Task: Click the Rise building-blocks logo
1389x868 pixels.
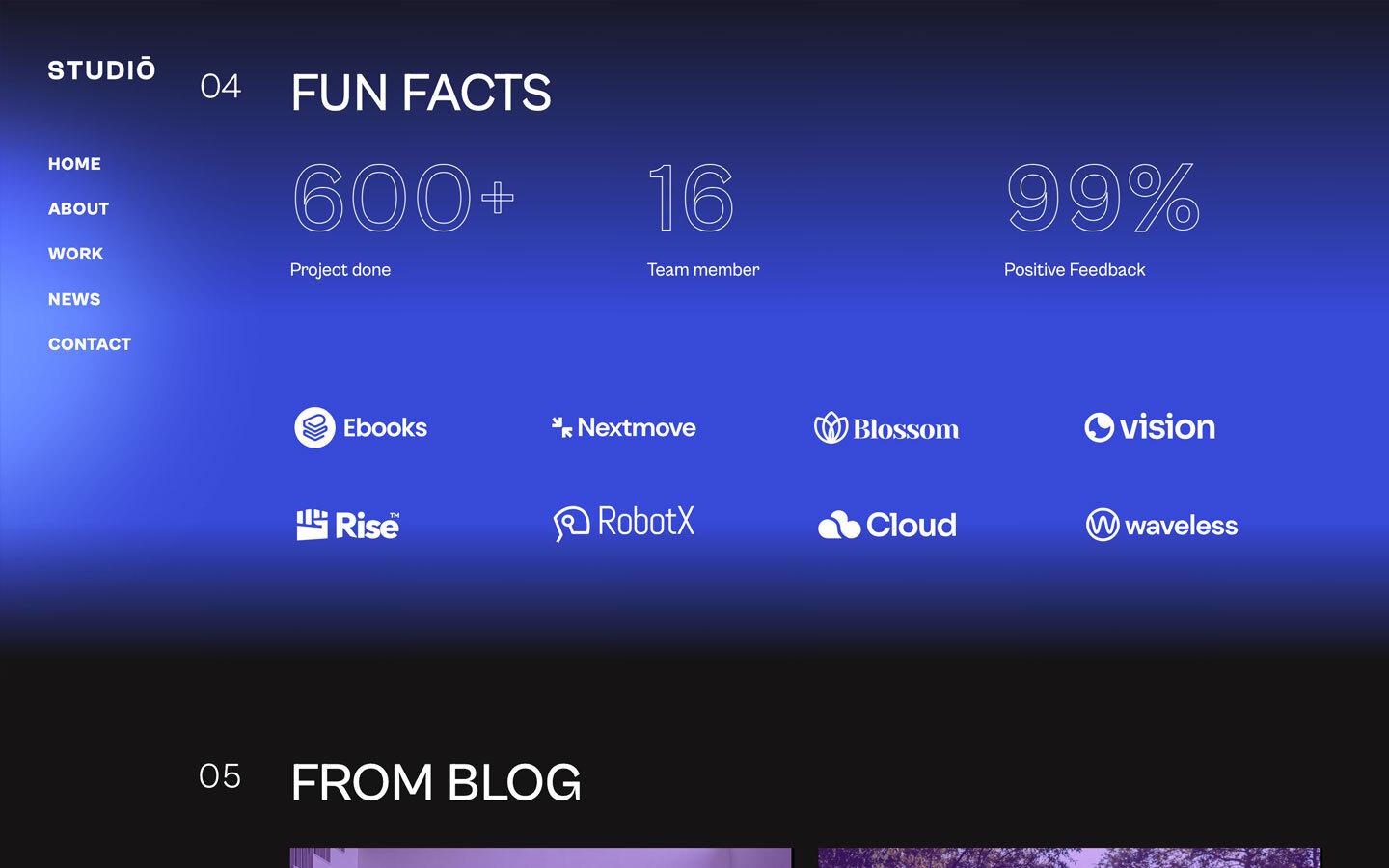Action: point(347,524)
